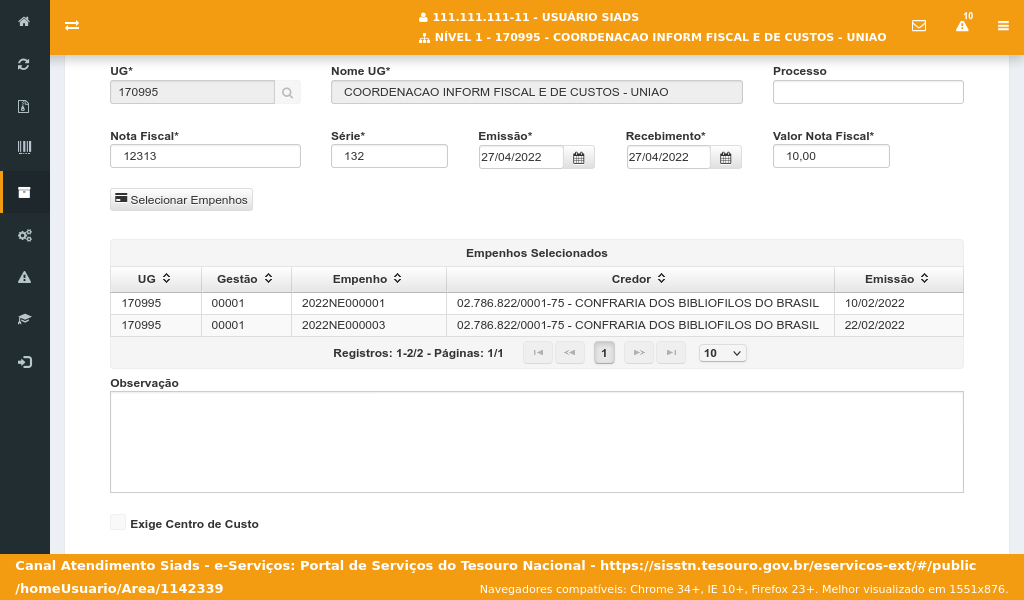Open the document file sidebar icon
The height and width of the screenshot is (600, 1024).
24,106
